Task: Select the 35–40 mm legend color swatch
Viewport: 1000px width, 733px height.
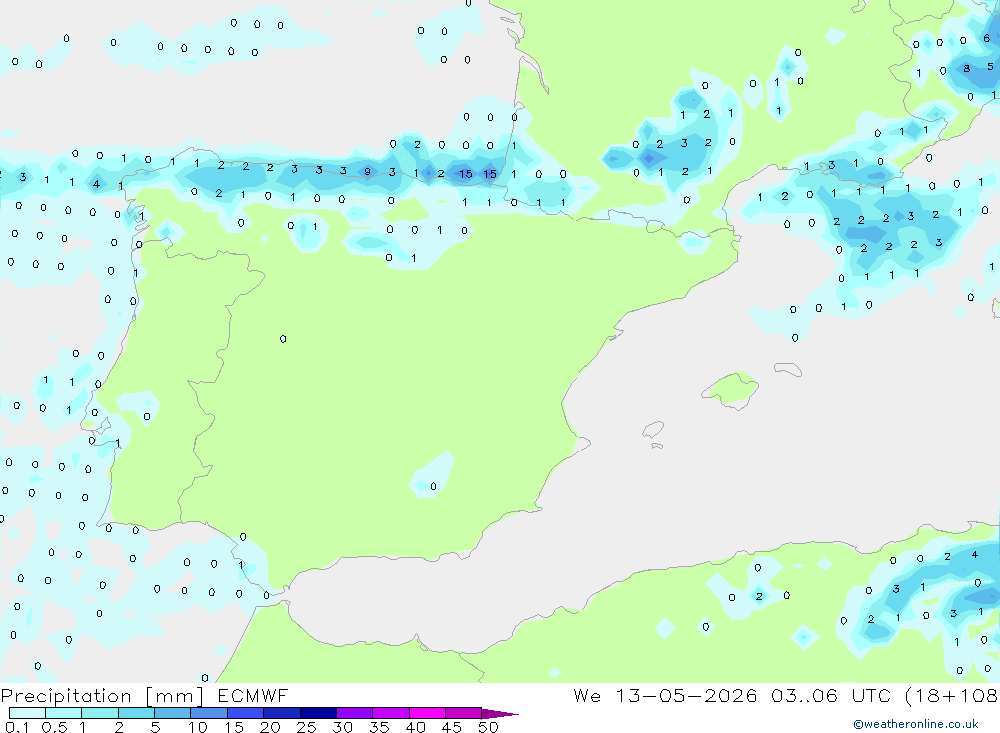Action: coord(390,713)
